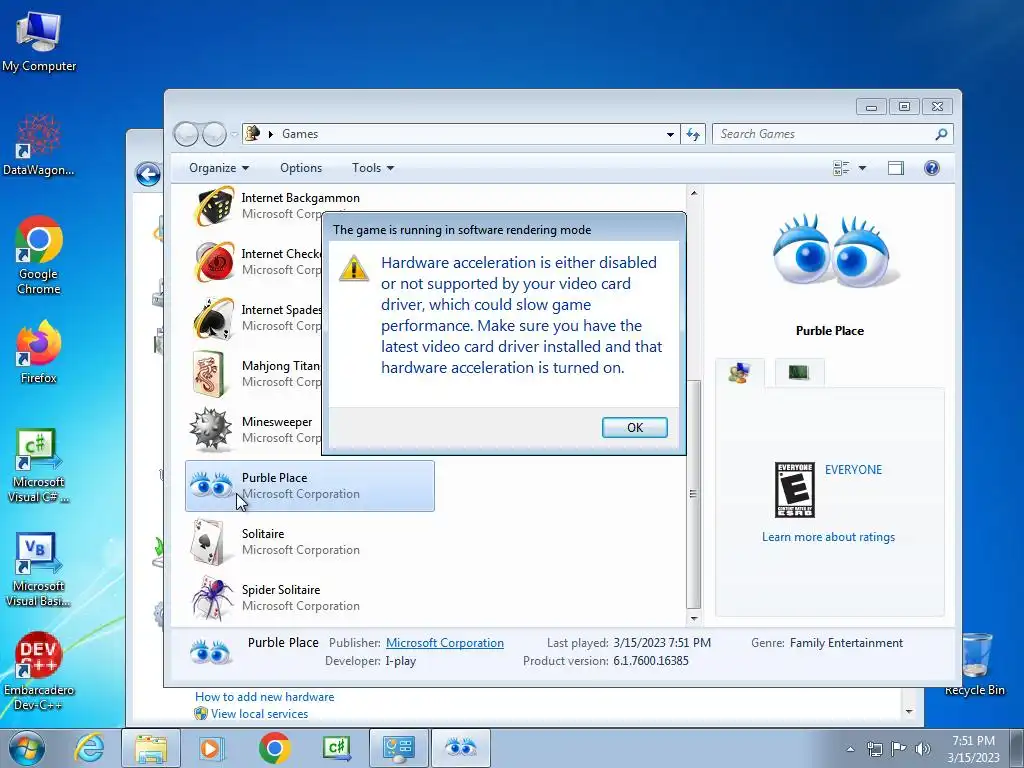Switch to Control Panel taskbar button
This screenshot has width=1024, height=768.
[x=399, y=748]
